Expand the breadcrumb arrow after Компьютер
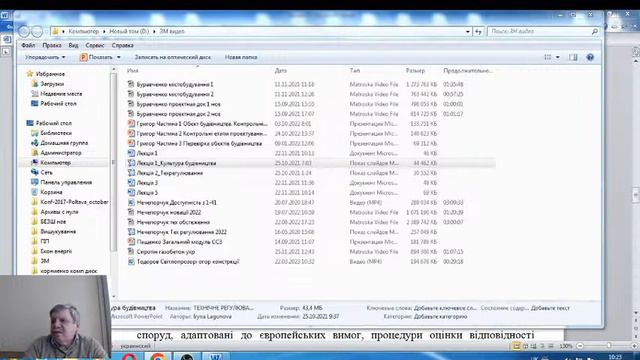The width and height of the screenshot is (640, 360). coord(104,31)
